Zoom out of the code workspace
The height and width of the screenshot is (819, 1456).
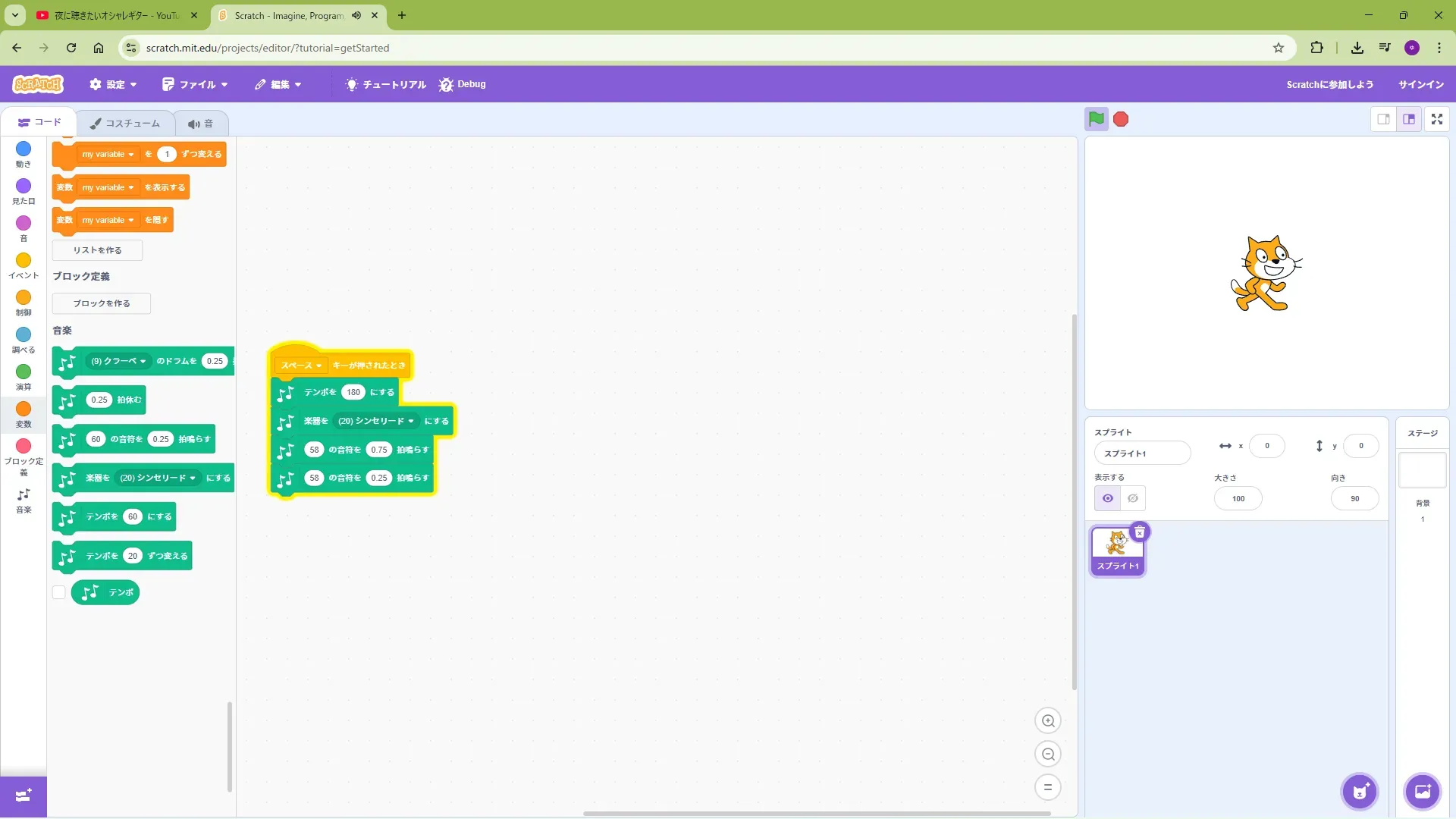point(1048,755)
